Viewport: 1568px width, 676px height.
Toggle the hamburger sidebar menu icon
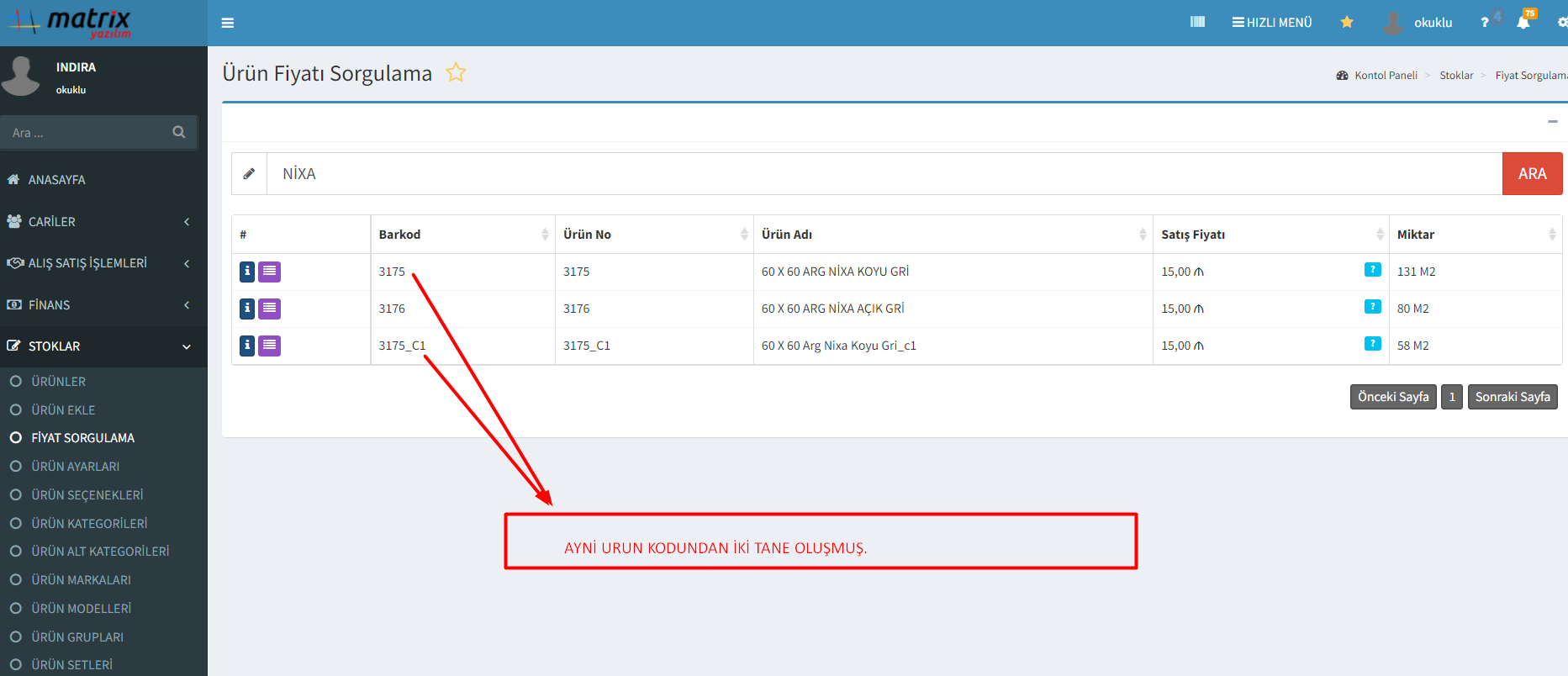click(227, 23)
